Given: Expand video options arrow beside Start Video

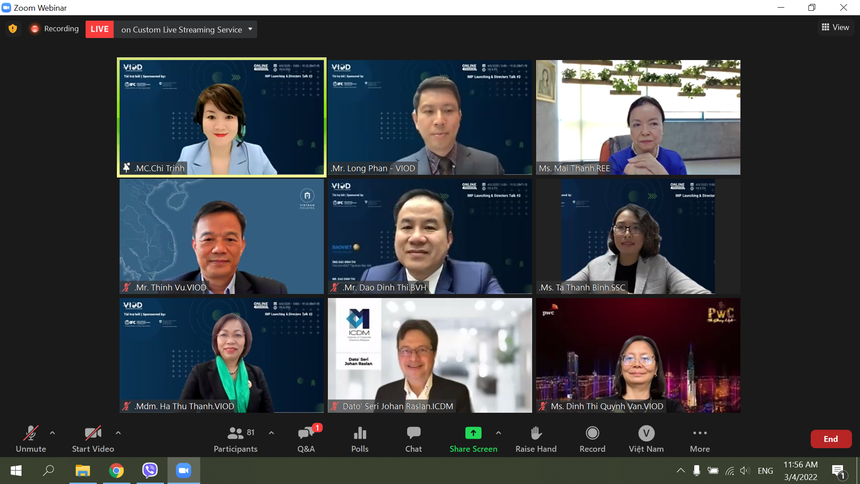Looking at the screenshot, I should click(118, 433).
